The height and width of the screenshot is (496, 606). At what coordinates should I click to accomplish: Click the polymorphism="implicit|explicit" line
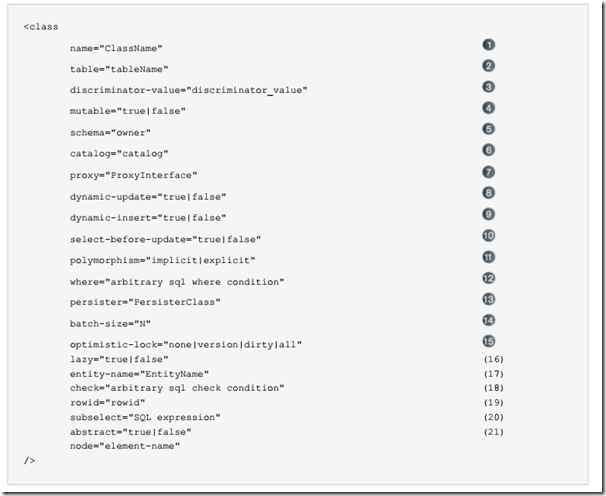[162, 260]
